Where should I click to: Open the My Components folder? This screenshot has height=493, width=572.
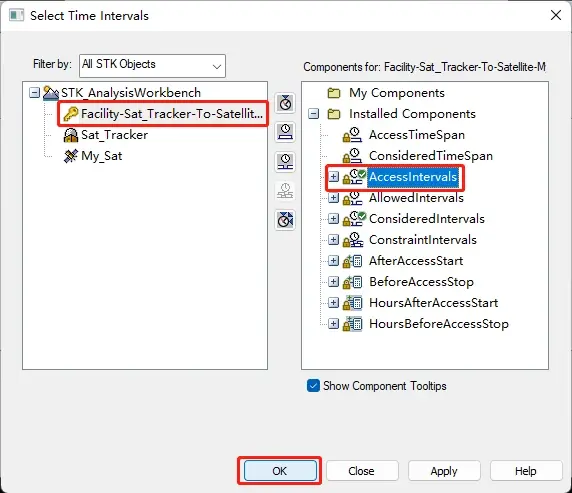coord(397,93)
